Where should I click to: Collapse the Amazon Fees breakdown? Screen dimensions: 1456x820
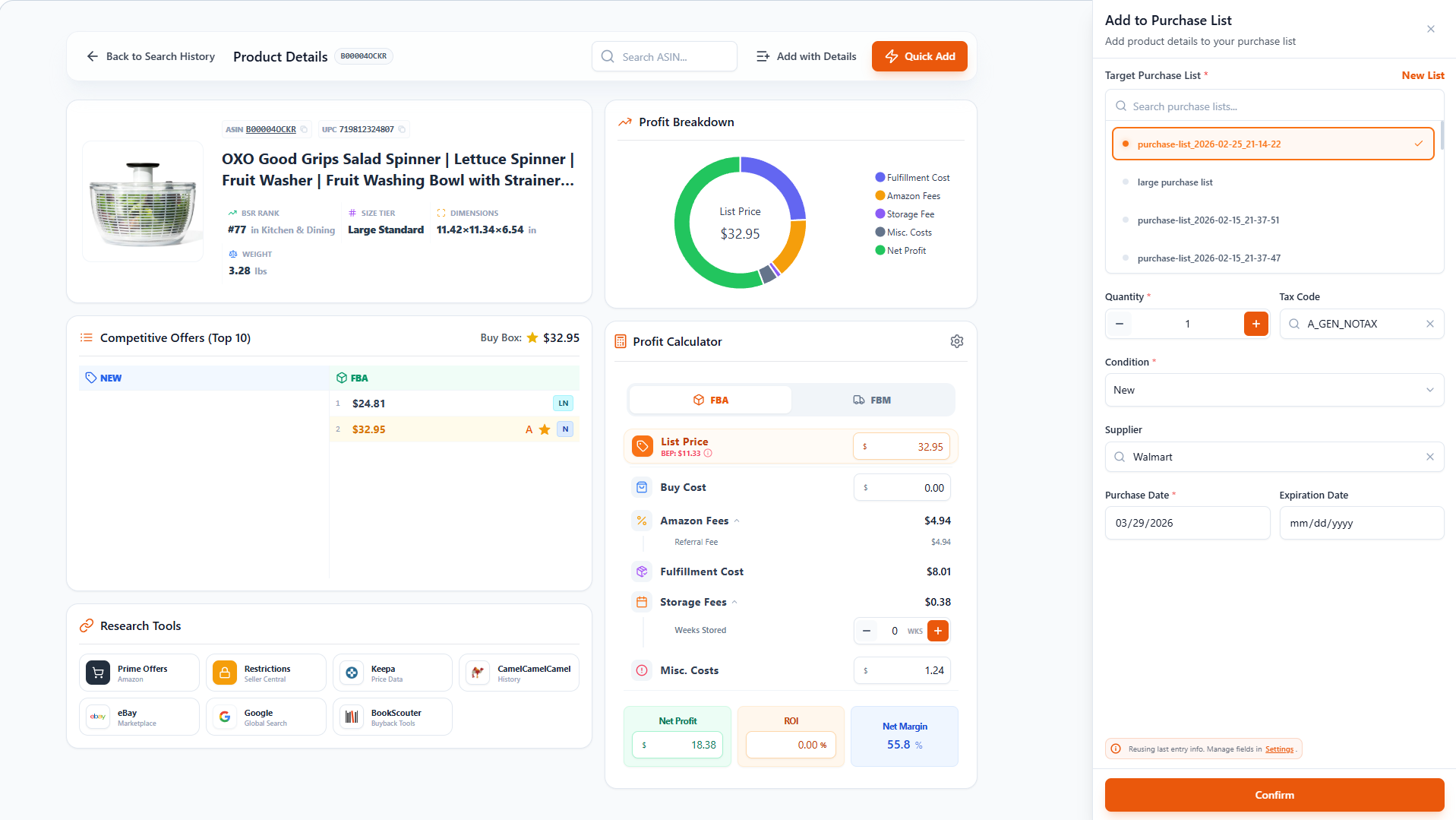tap(737, 521)
